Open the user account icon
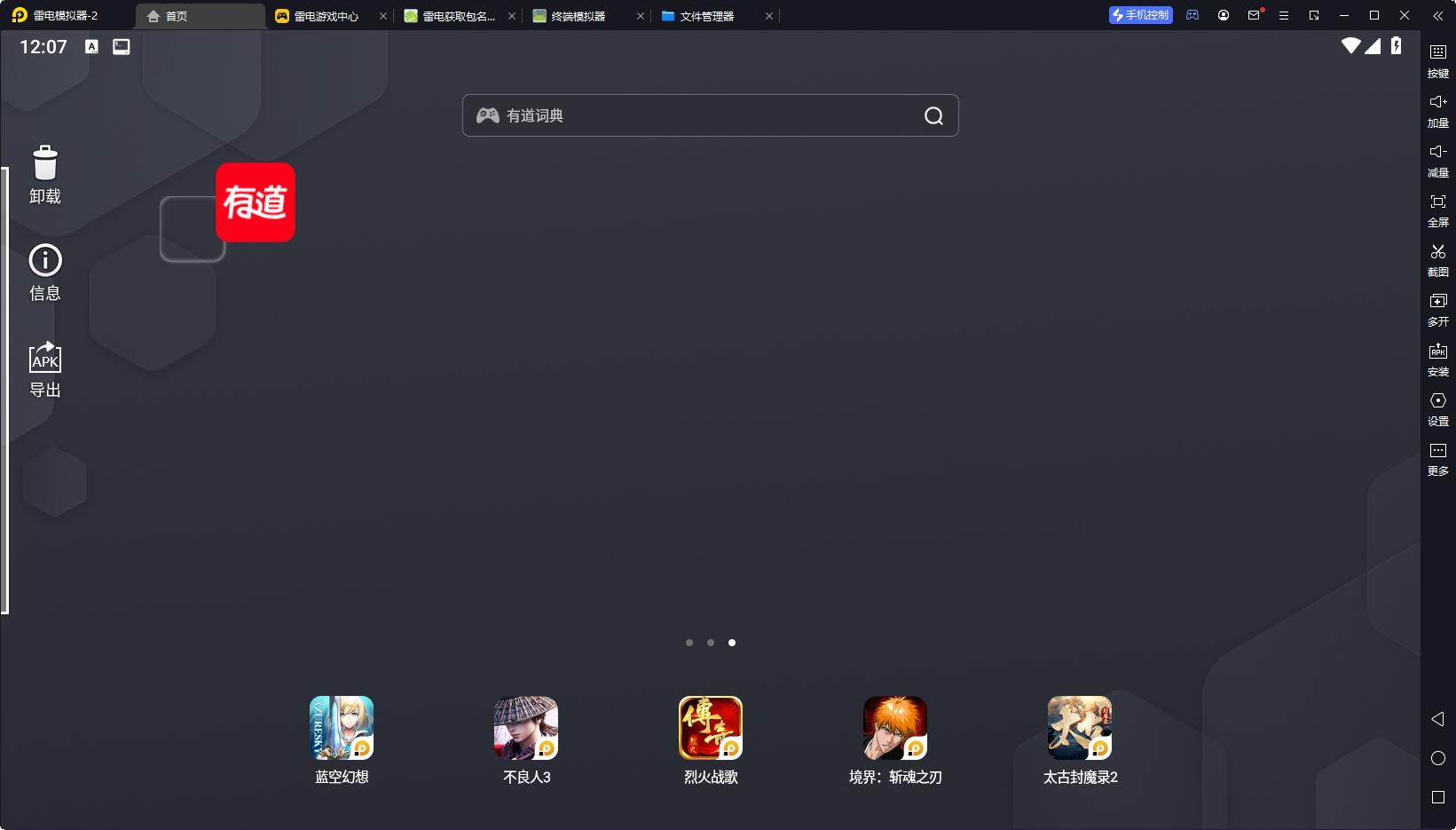 pyautogui.click(x=1224, y=15)
